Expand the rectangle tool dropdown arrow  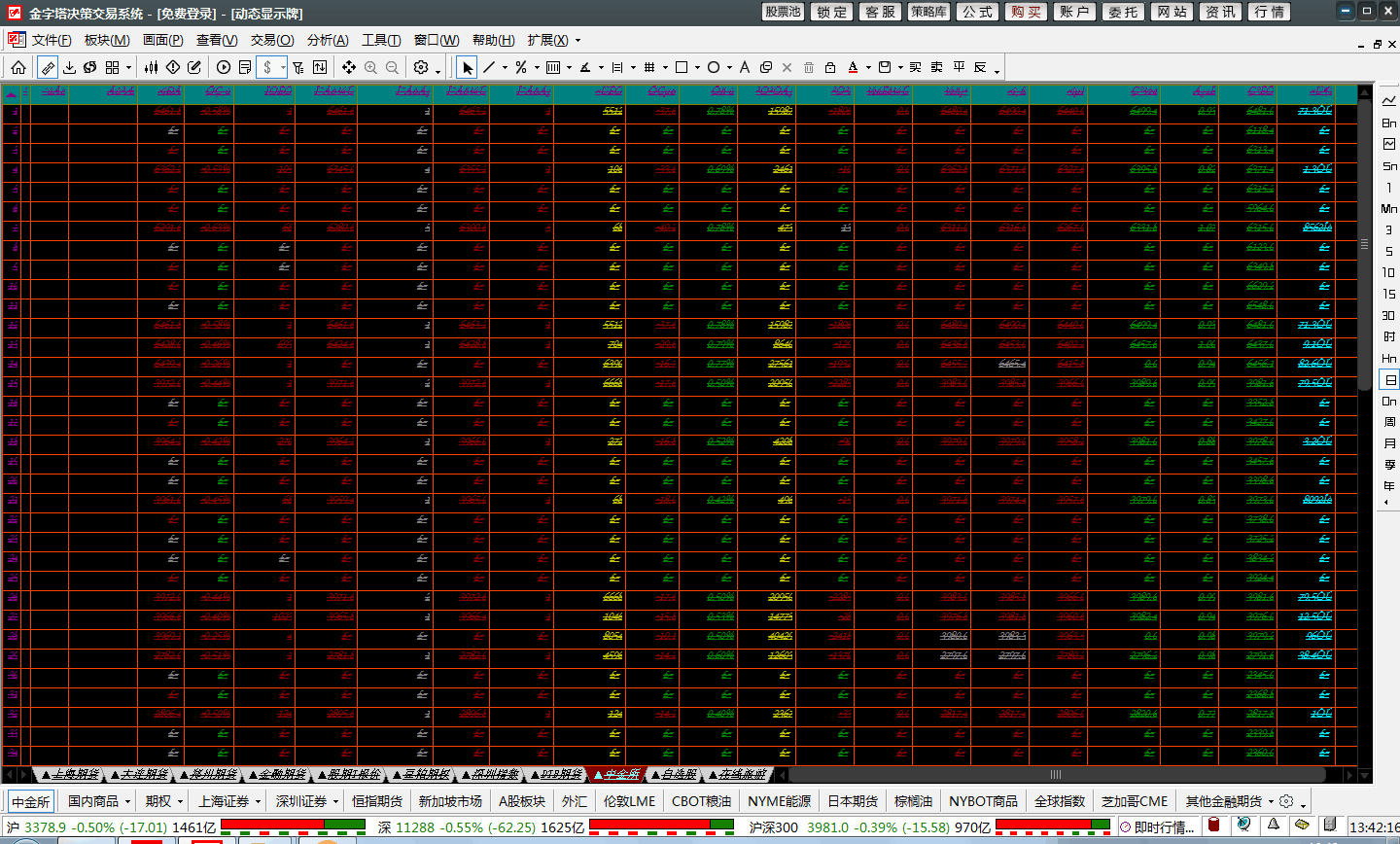pyautogui.click(x=697, y=68)
